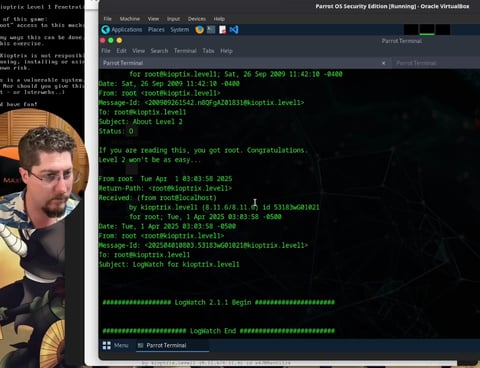Click 'LogWatch End' banner line
This screenshot has height=368, width=480.
[x=219, y=331]
